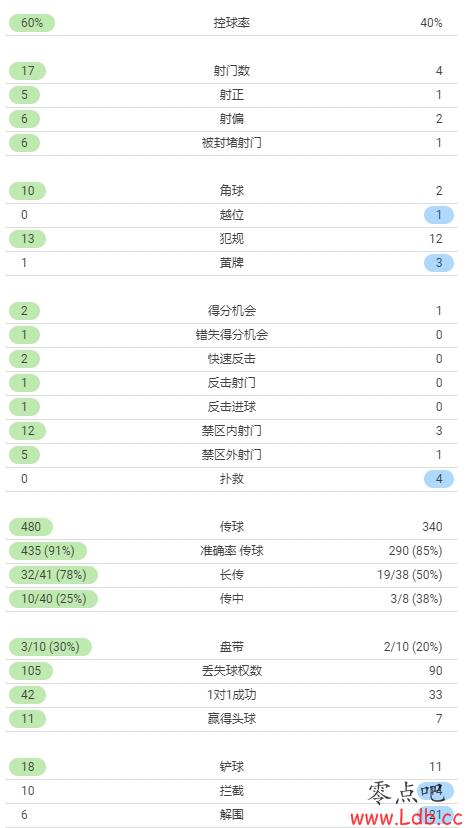Click the blue saves badge showing 4
Screen dimensions: 472x828
[439, 479]
